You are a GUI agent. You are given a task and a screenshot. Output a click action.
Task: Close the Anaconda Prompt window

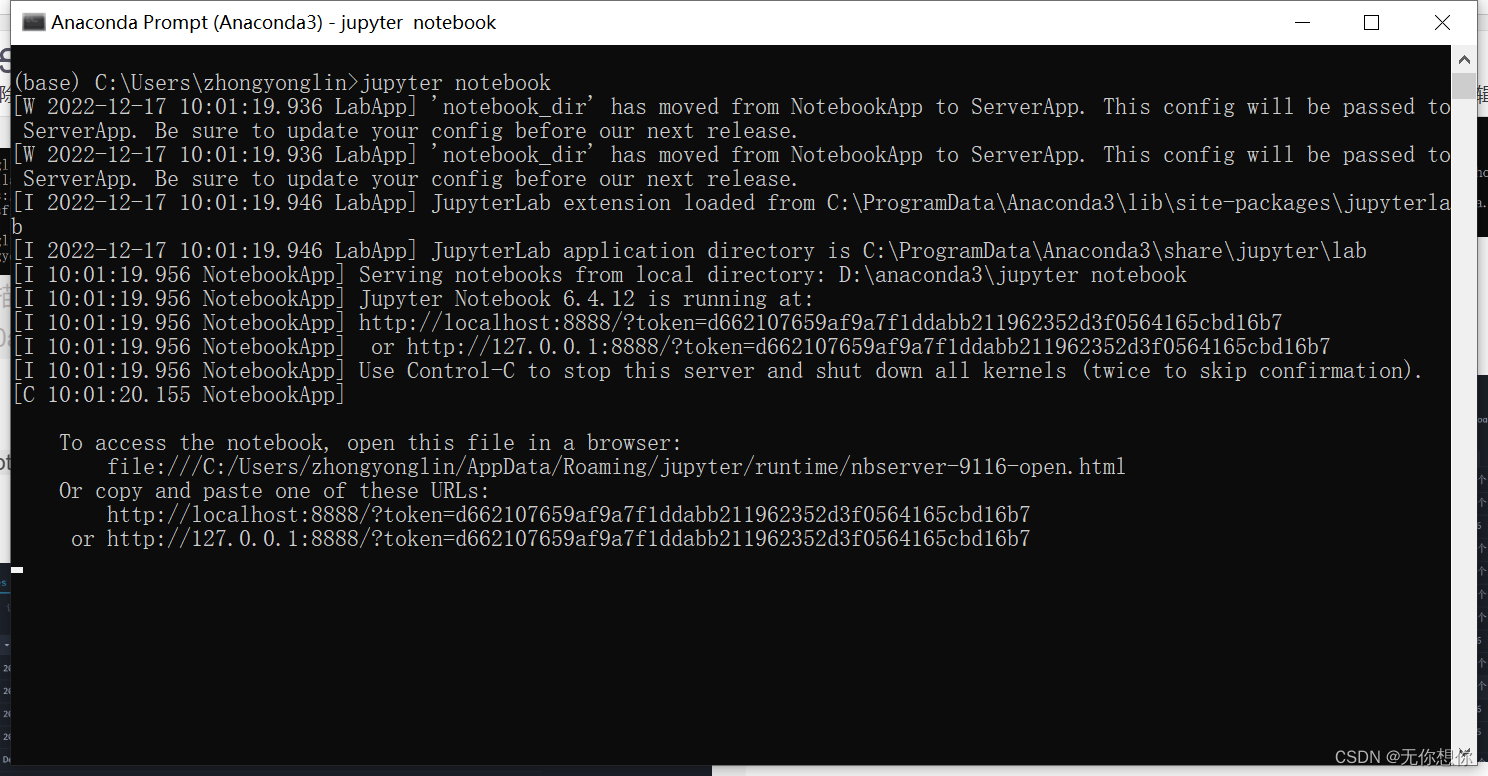coord(1442,22)
